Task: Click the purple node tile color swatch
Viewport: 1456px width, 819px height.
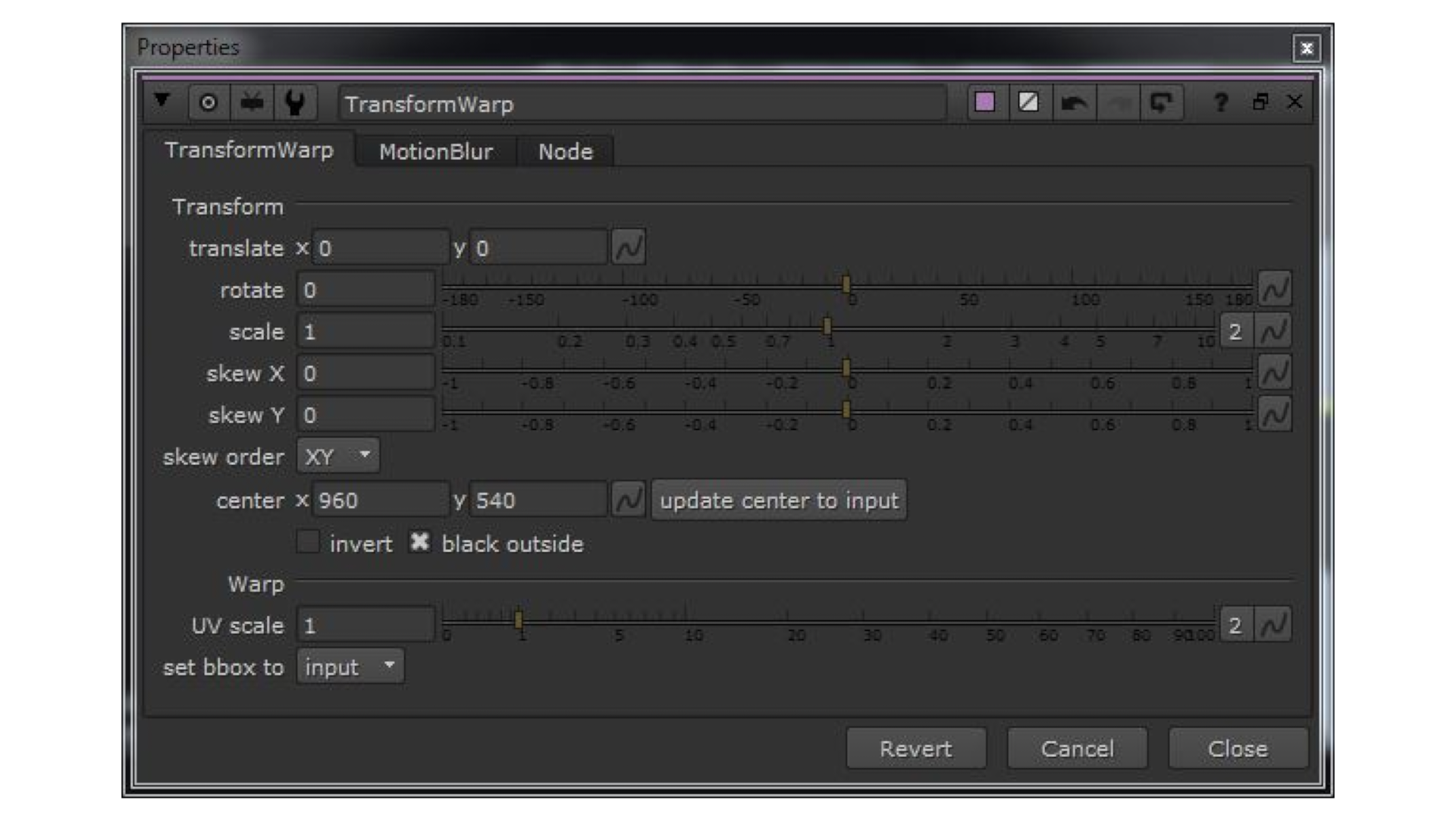Action: tap(984, 102)
